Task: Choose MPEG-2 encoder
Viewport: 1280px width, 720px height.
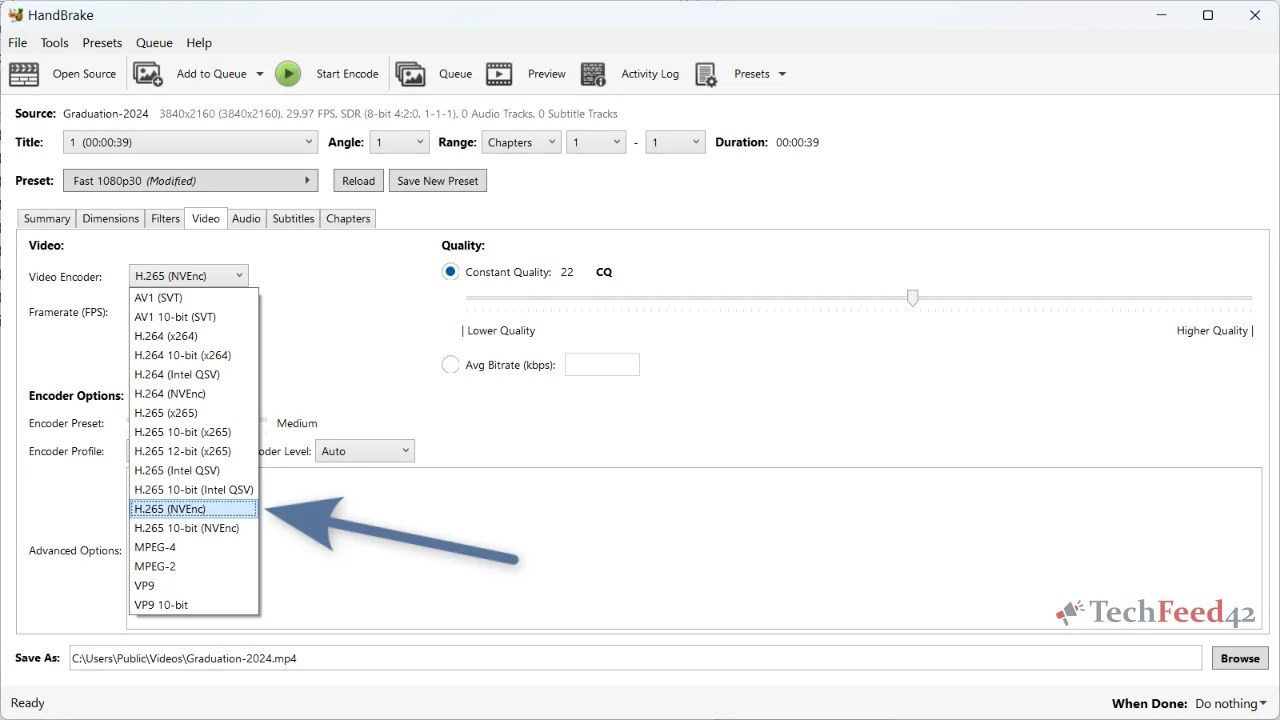Action: pyautogui.click(x=194, y=566)
